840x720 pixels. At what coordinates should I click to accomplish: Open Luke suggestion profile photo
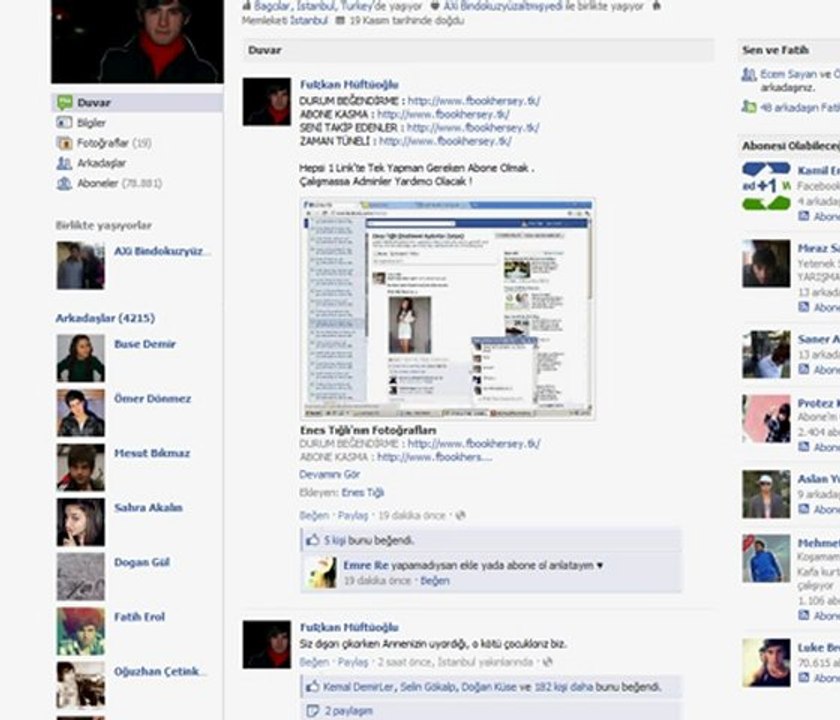pyautogui.click(x=766, y=663)
